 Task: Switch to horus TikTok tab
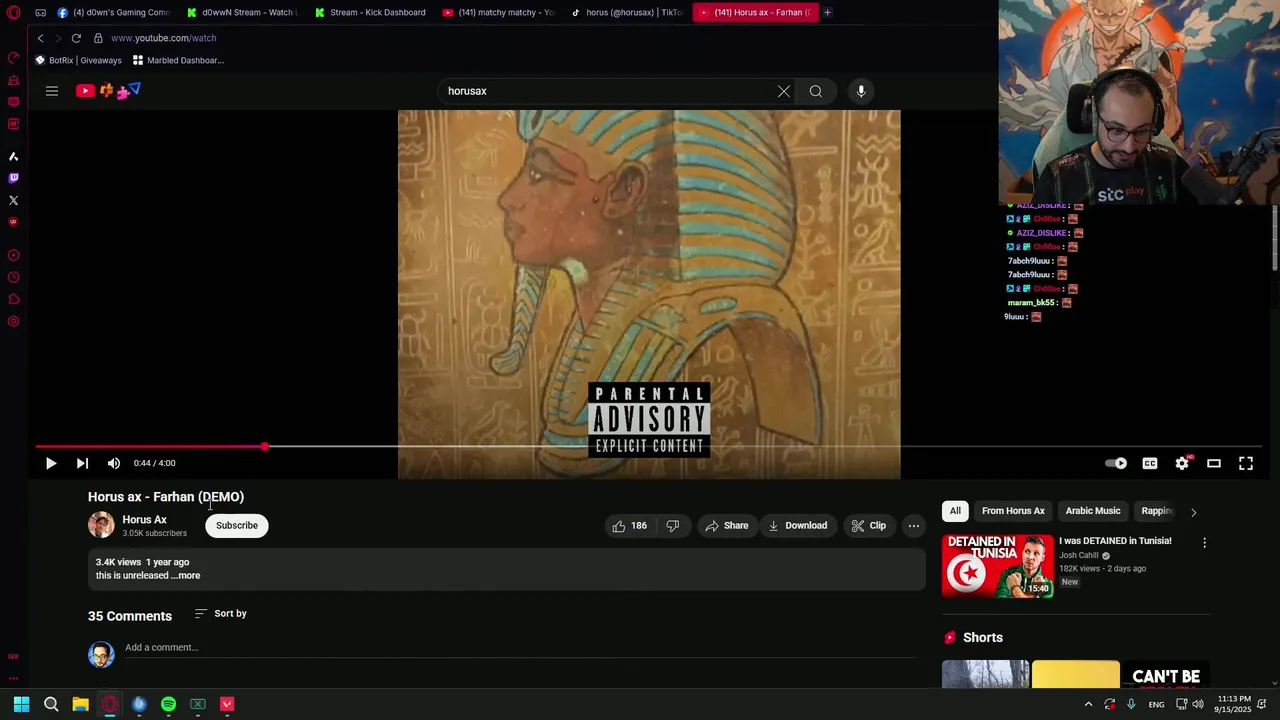(x=626, y=12)
